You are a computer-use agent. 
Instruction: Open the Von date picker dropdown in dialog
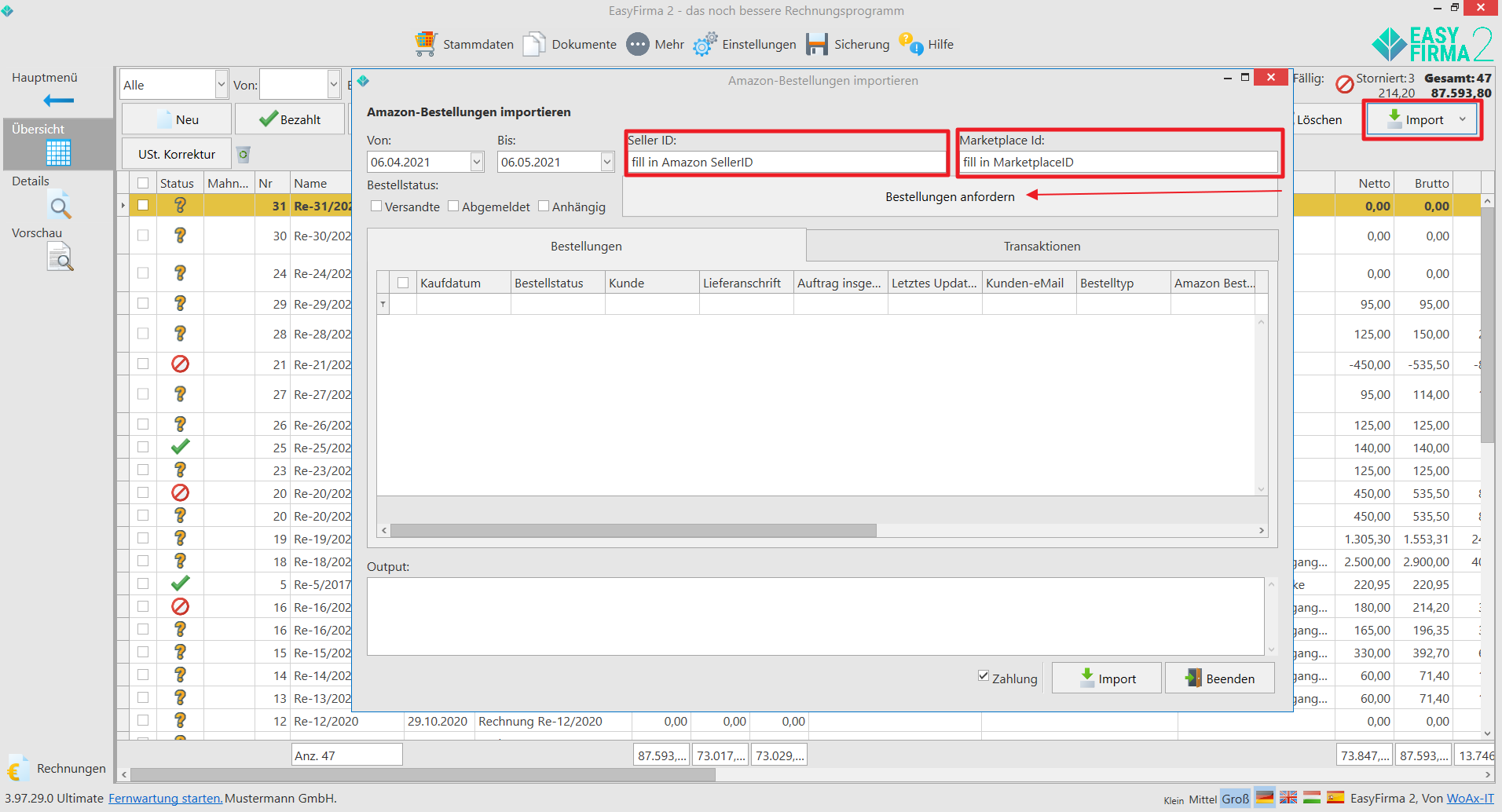477,162
